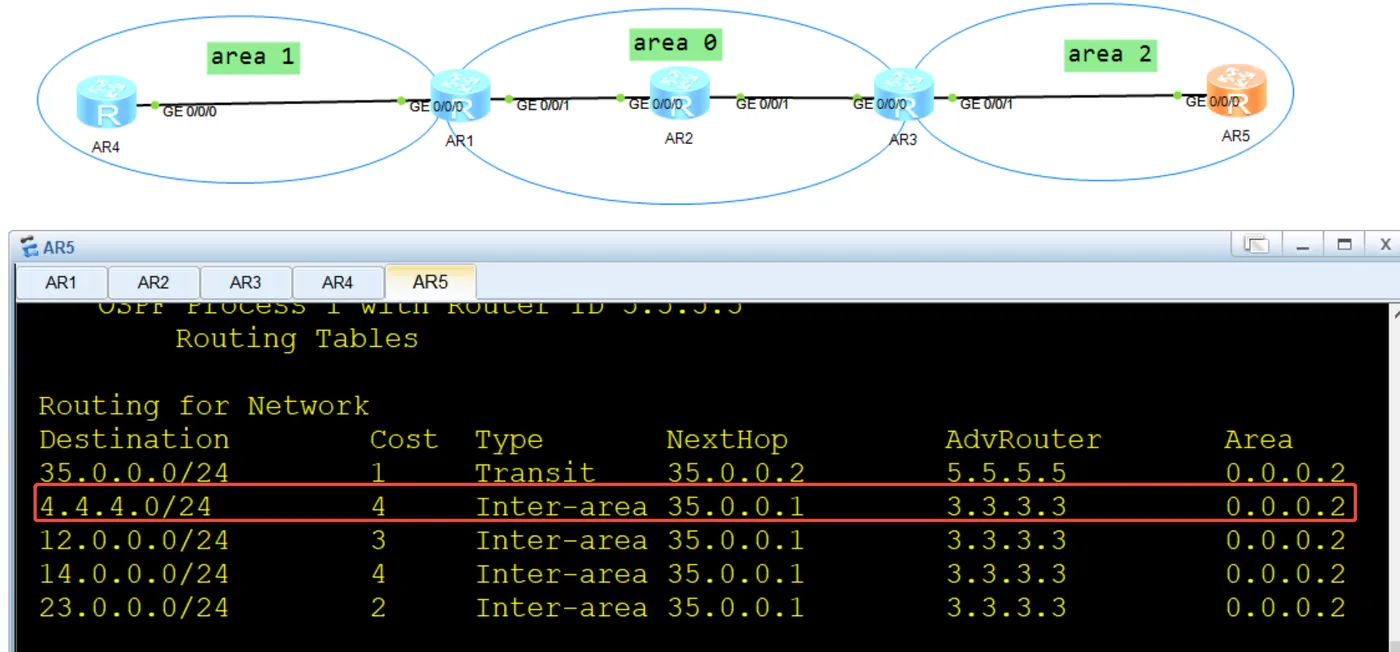Select the AR4 router icon

[107, 102]
